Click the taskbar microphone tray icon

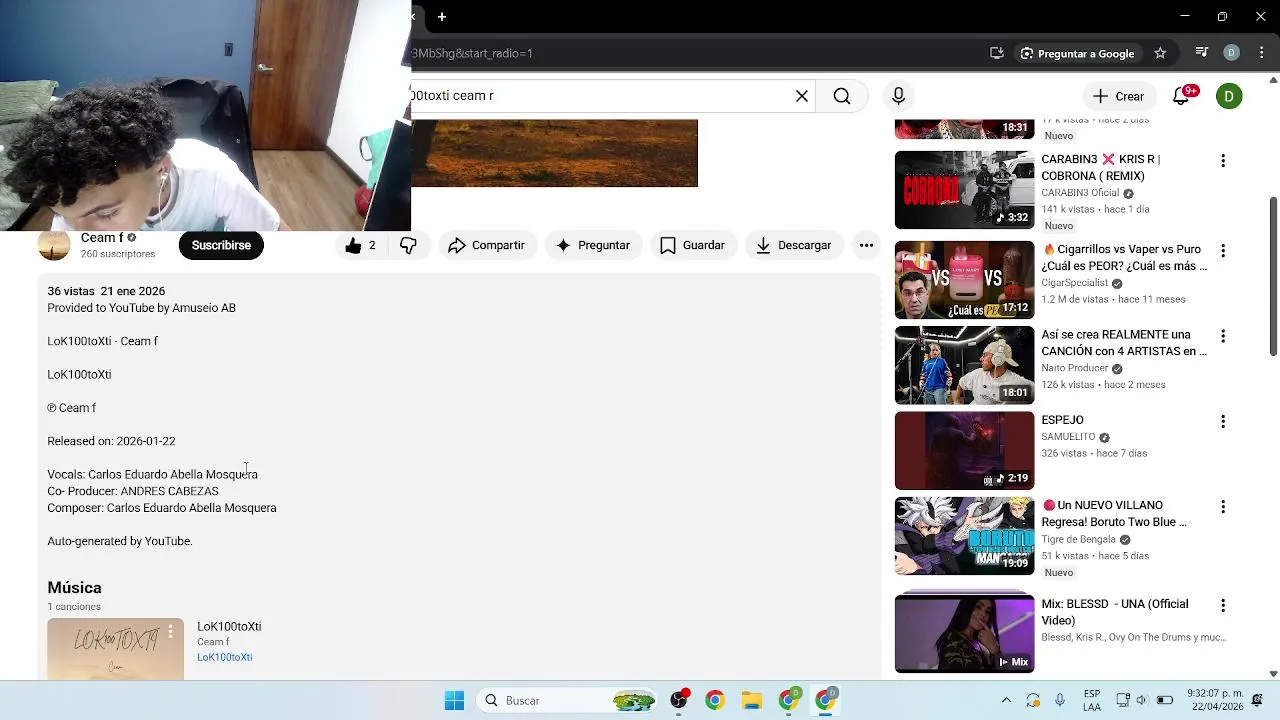(x=1060, y=701)
